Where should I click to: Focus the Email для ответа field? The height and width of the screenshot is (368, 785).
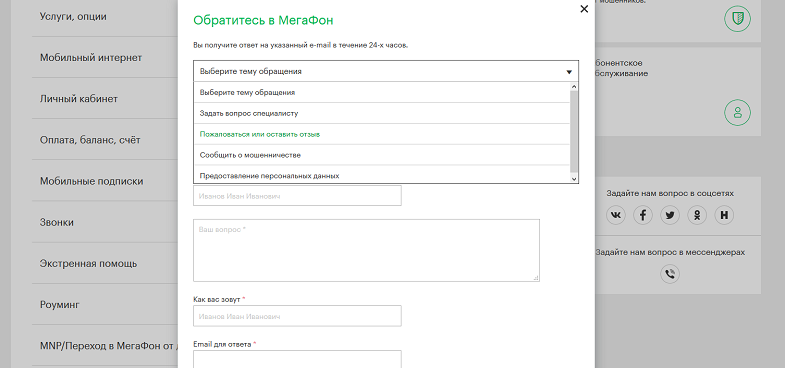[x=297, y=359]
